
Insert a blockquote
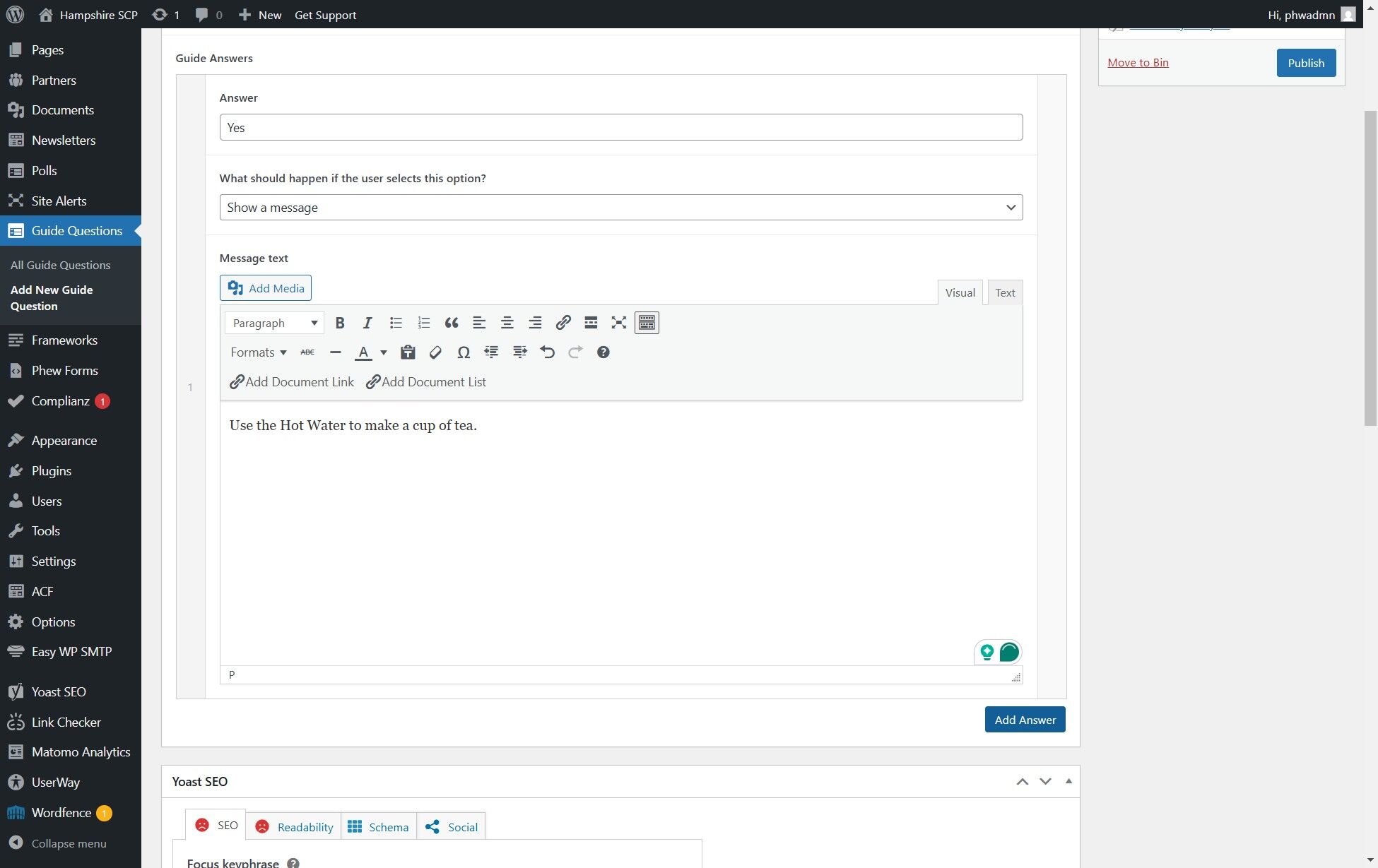pos(452,323)
